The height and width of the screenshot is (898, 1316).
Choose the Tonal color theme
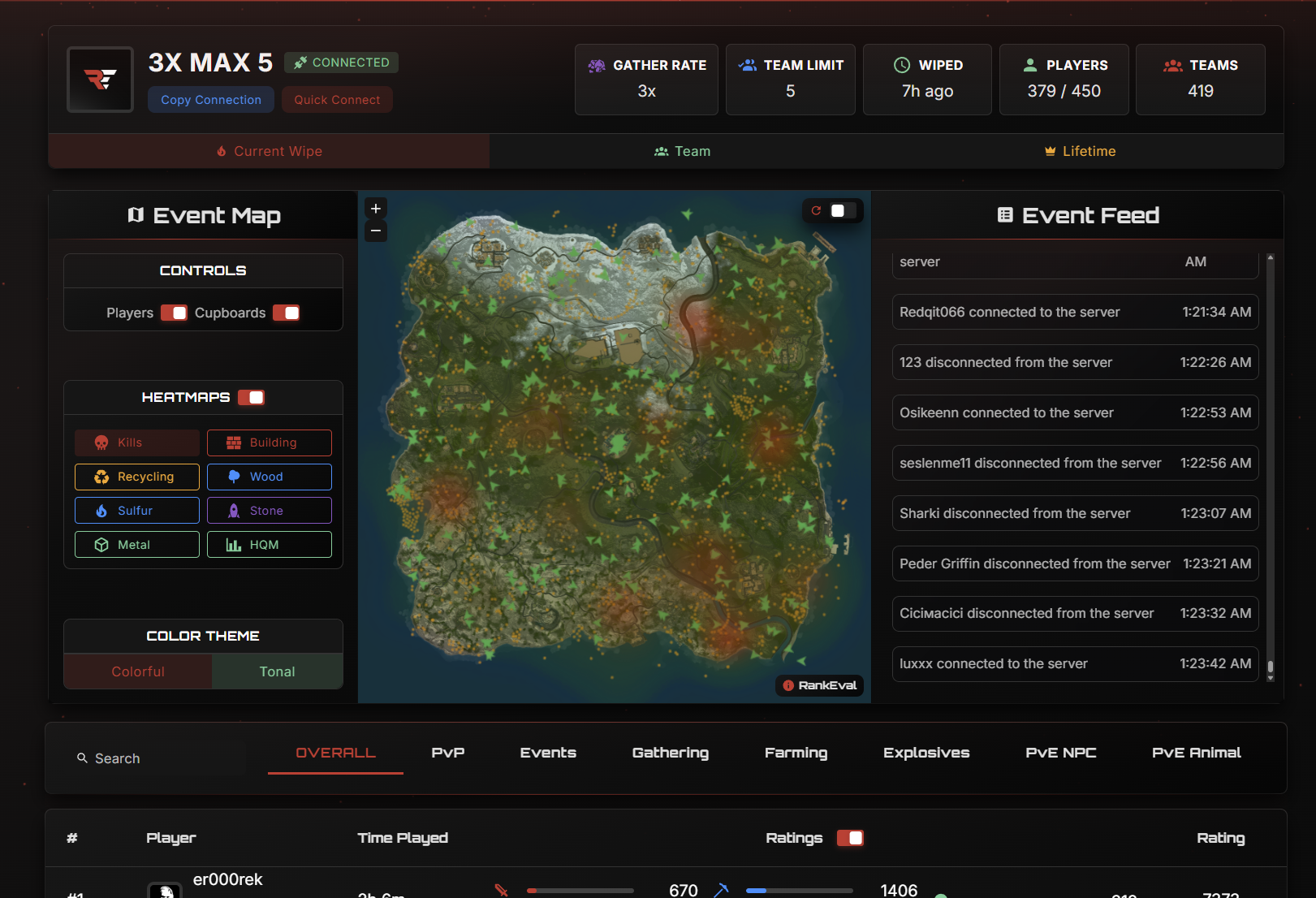click(x=277, y=671)
